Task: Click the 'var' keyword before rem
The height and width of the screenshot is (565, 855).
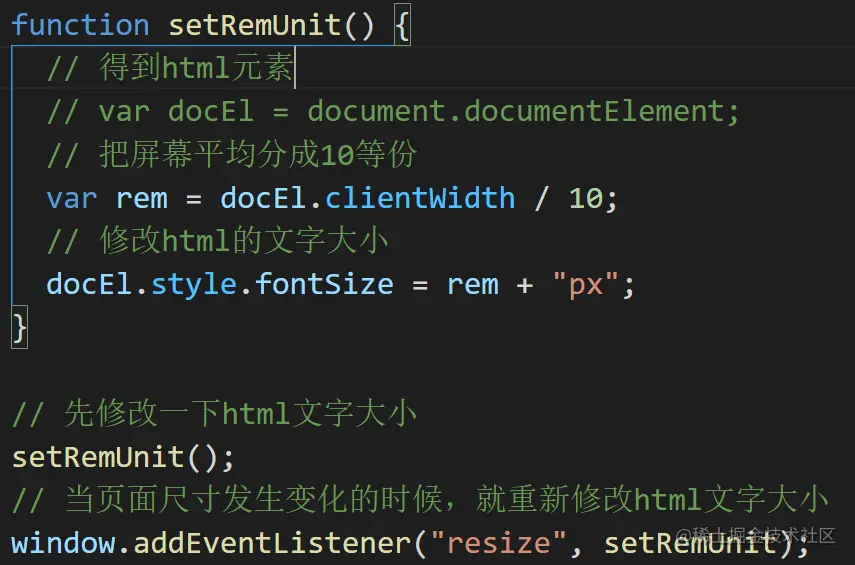Action: pos(72,198)
